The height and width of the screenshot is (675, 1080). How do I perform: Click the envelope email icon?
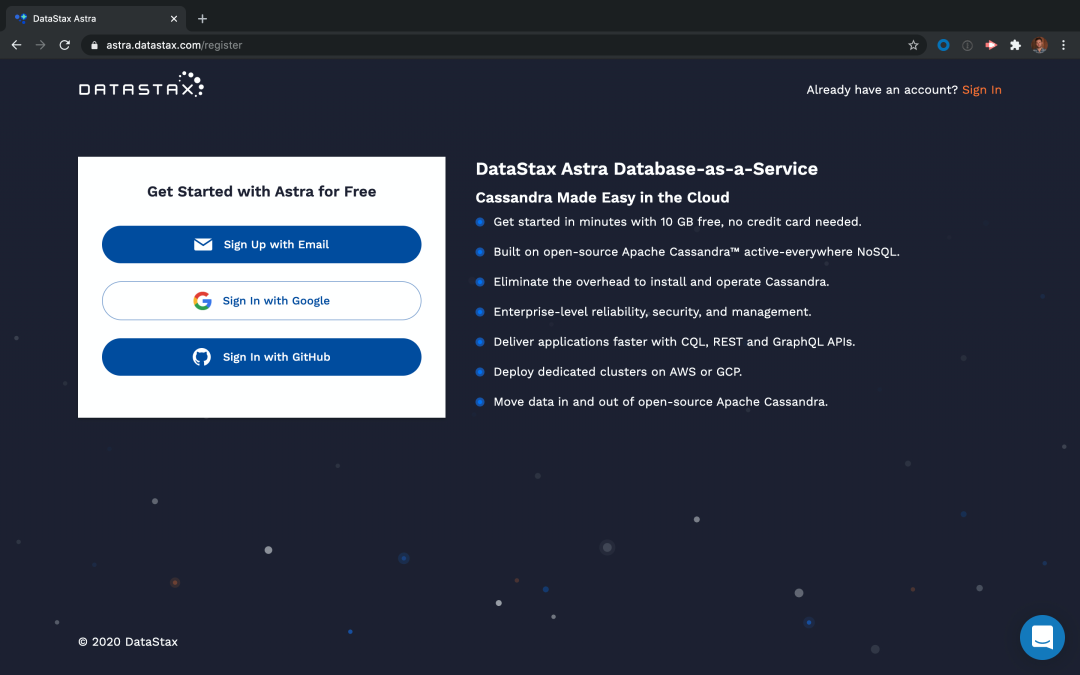203,245
